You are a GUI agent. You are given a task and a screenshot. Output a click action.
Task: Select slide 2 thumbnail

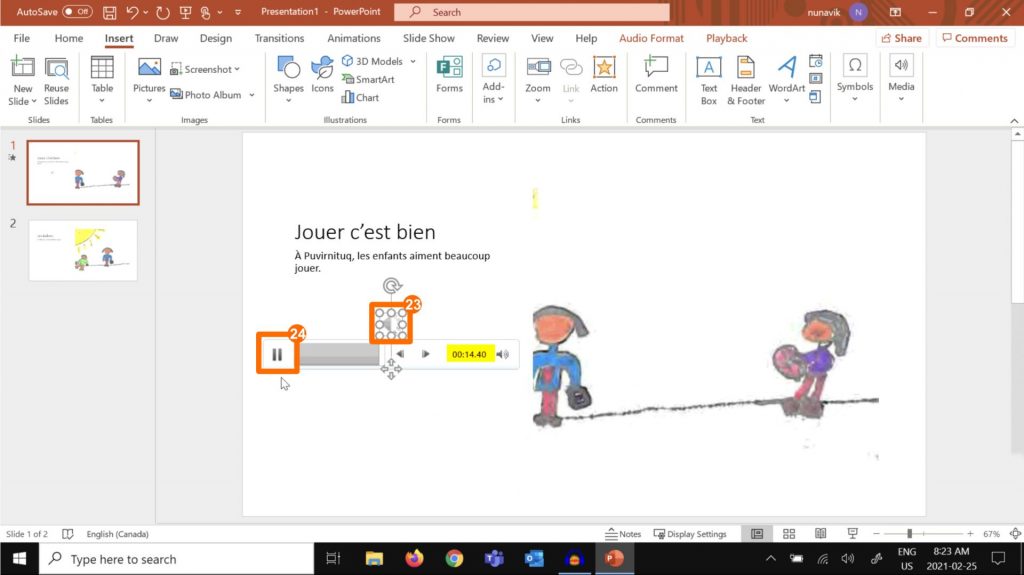83,250
